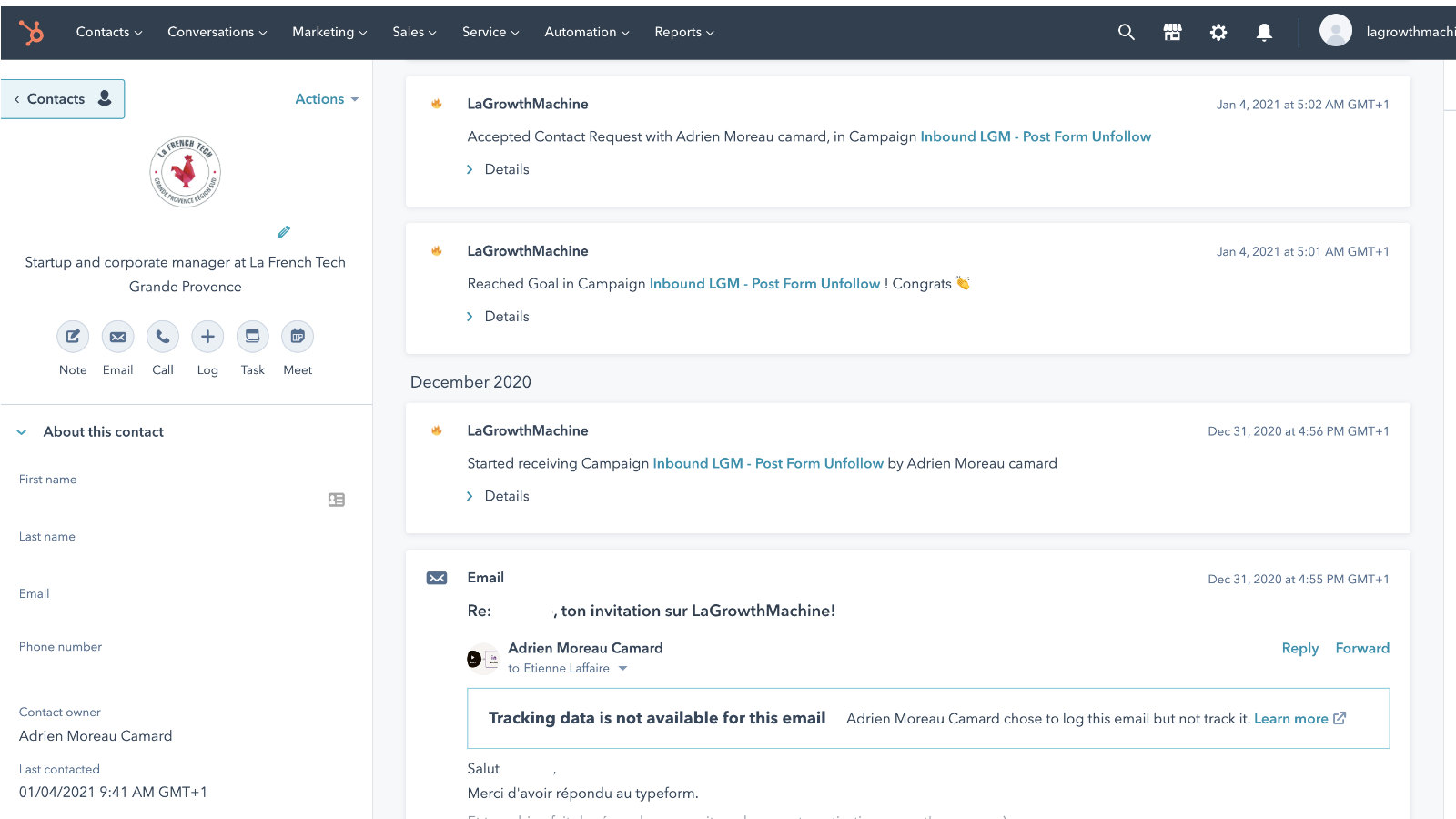Open the notifications bell
Screen dimensions: 1456x819
(x=1264, y=32)
